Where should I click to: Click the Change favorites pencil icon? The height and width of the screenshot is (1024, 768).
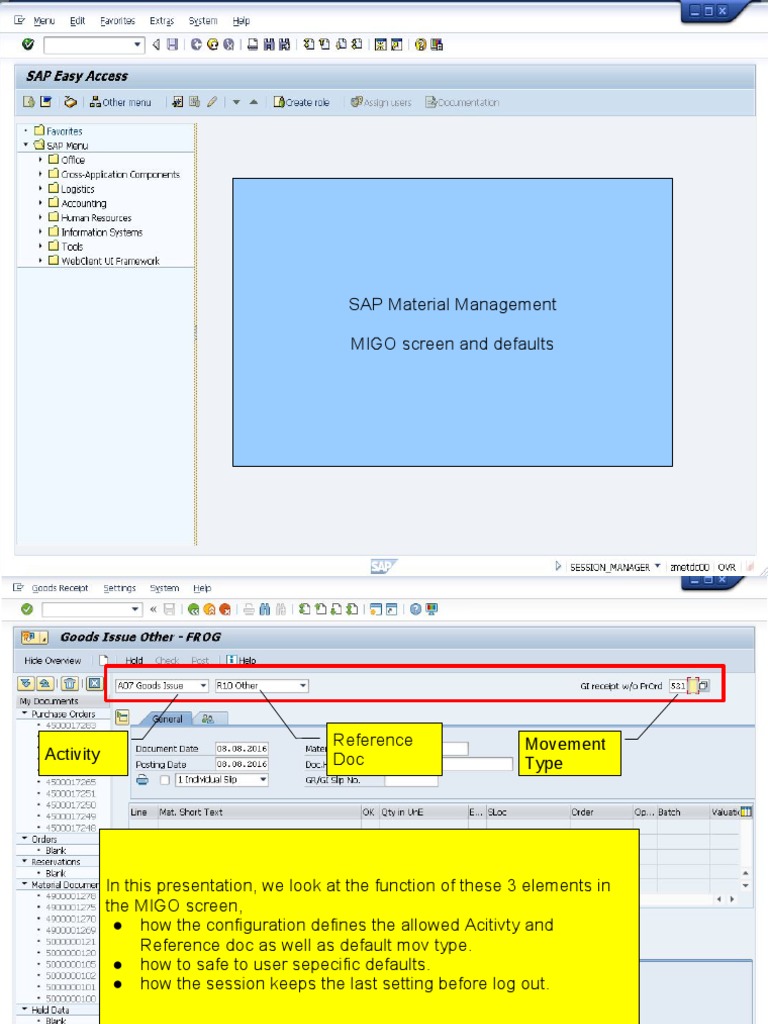click(x=212, y=102)
